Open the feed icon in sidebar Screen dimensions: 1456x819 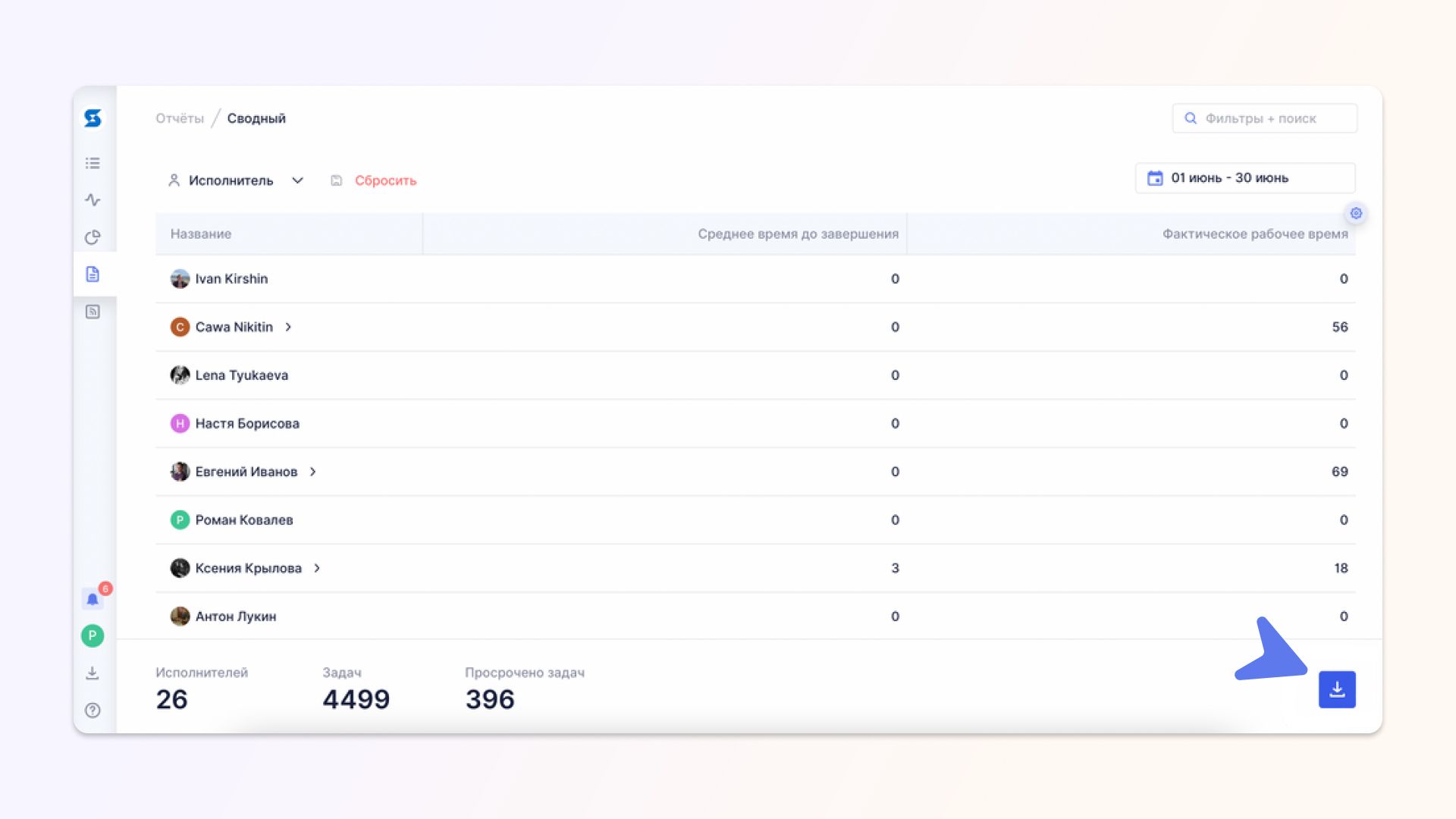pos(93,312)
